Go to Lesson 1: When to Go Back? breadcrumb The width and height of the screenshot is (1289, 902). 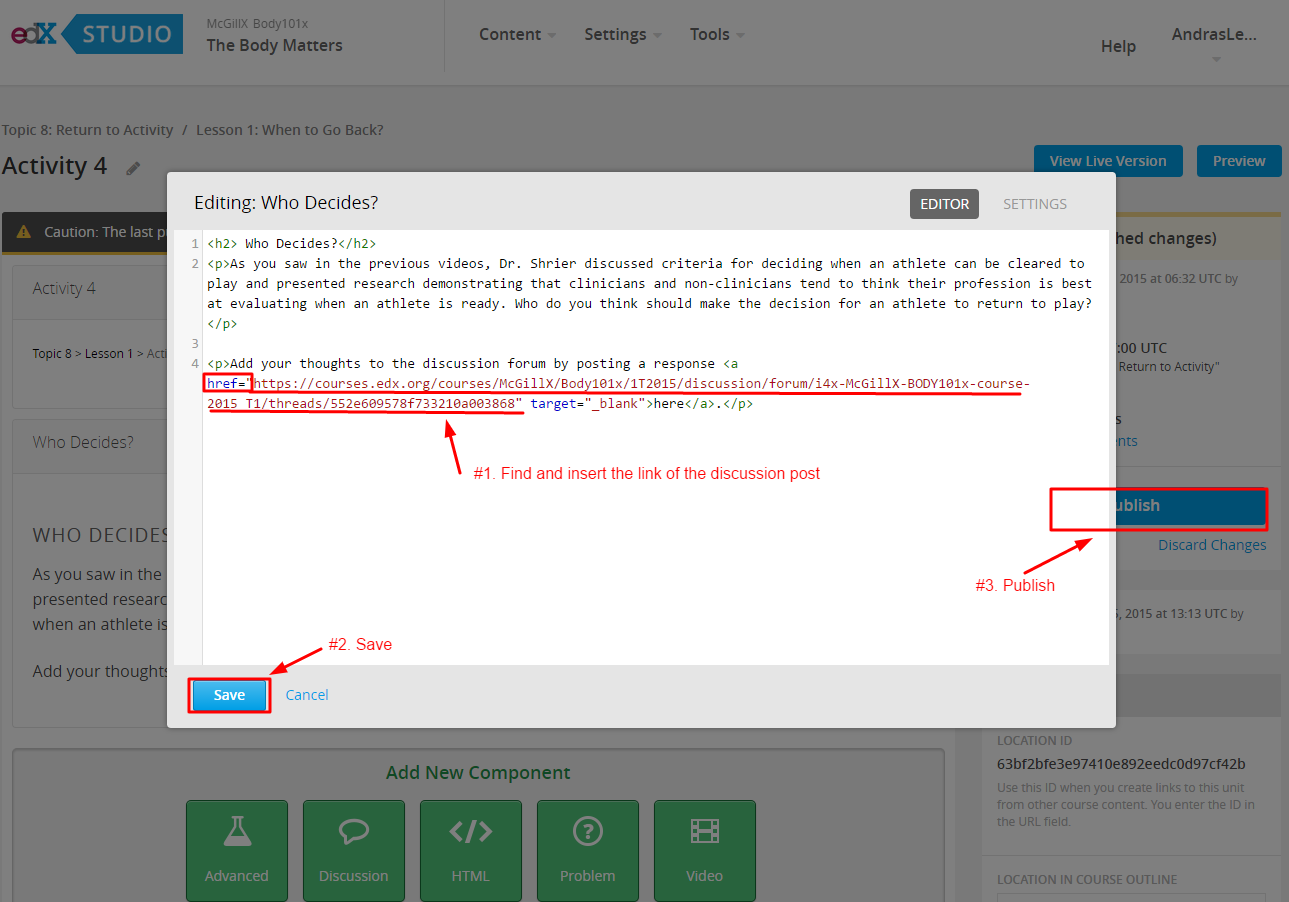tap(290, 130)
